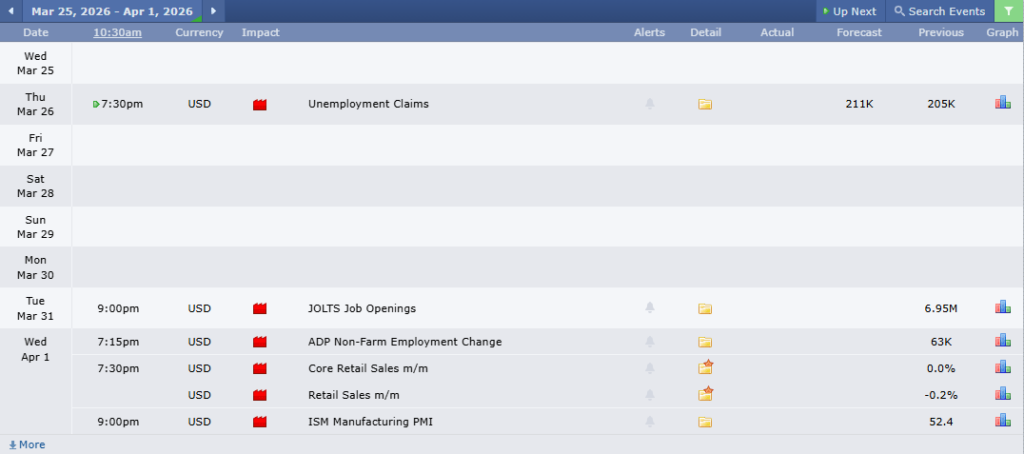Open starred detail folder for Core Retail Sales
The height and width of the screenshot is (454, 1024).
coord(705,368)
